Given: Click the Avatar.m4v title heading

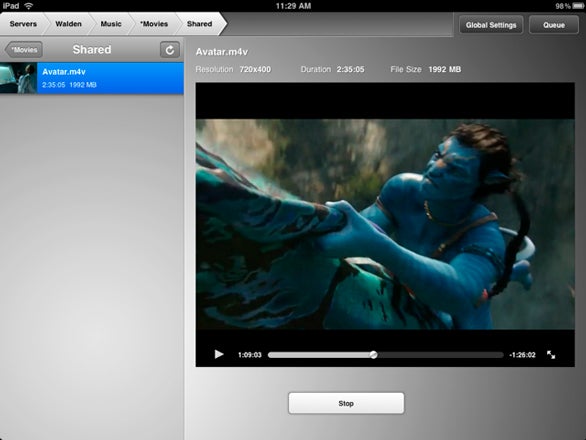Looking at the screenshot, I should (x=222, y=52).
